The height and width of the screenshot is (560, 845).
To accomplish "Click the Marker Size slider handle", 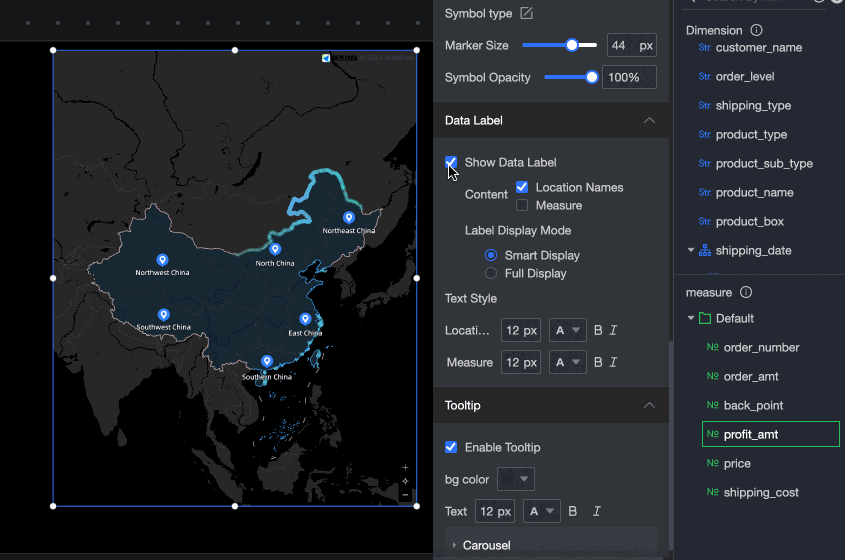I will pyautogui.click(x=572, y=45).
